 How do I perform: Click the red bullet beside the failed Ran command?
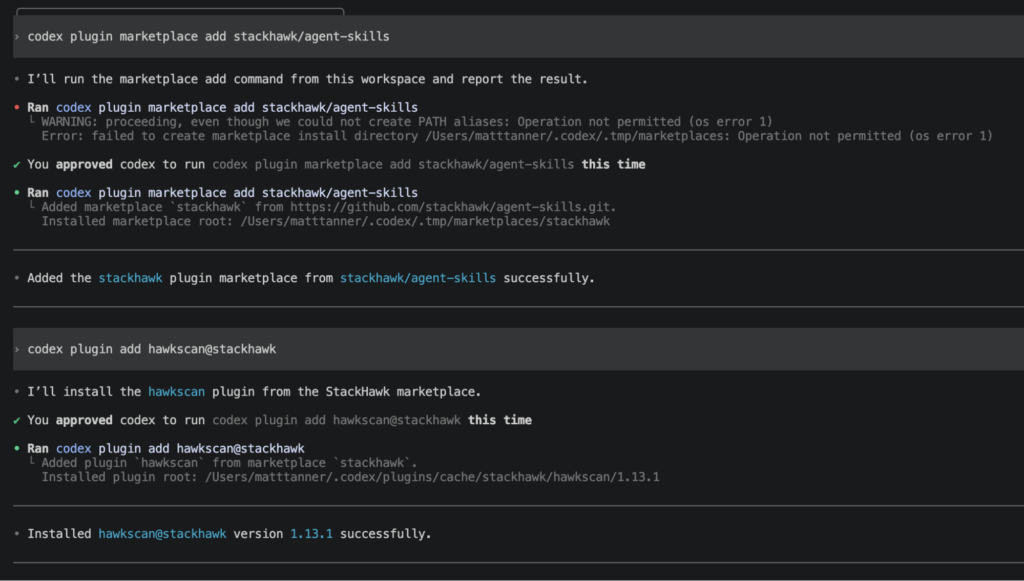pos(17,107)
